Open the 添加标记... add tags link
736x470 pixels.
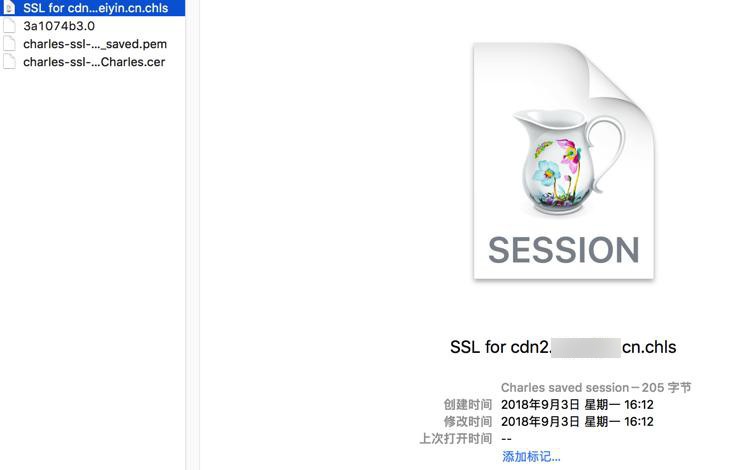tap(531, 456)
